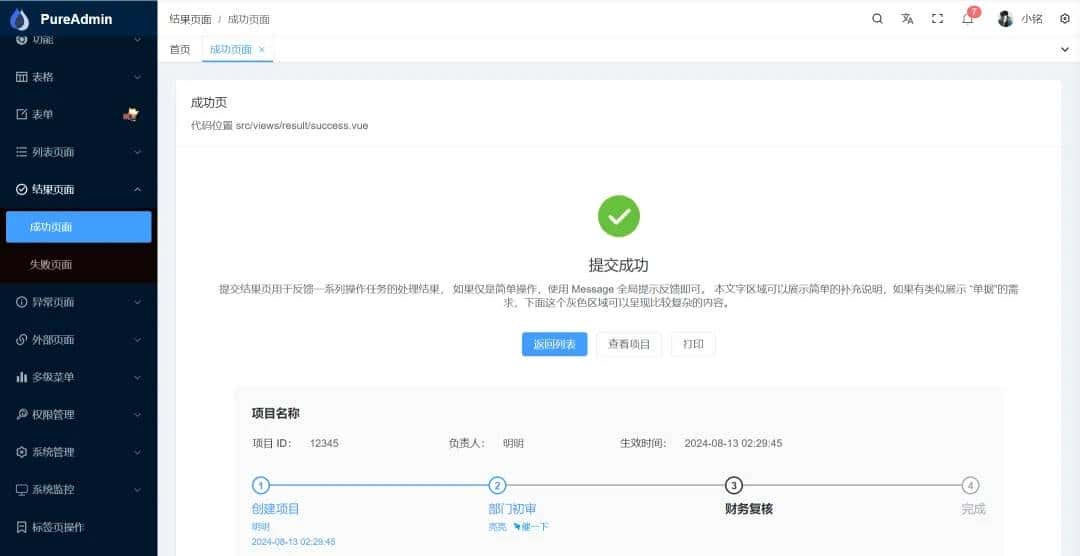Select step 2 circle 部门初审
This screenshot has height=556, width=1080.
click(497, 486)
